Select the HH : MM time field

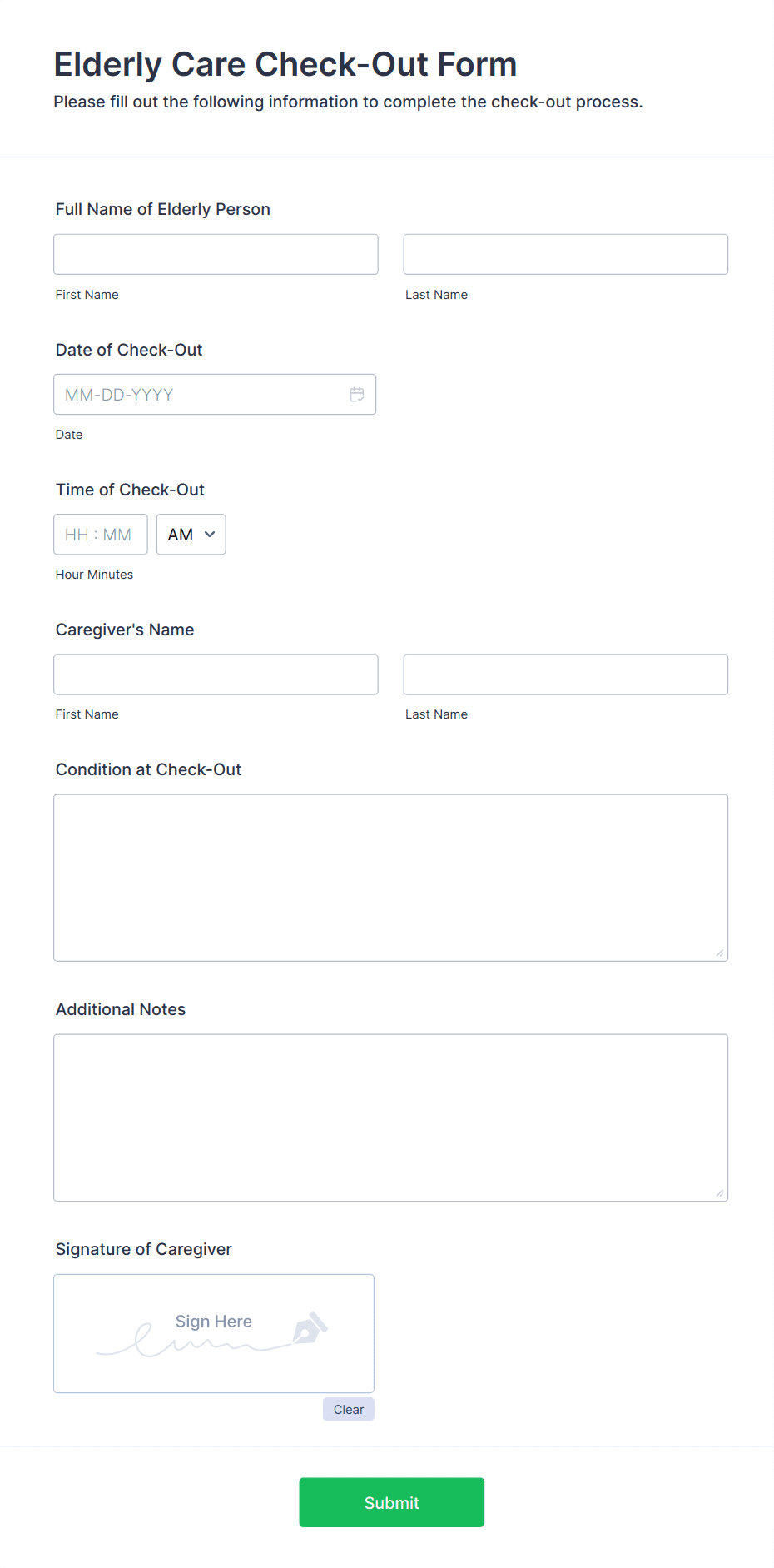(x=101, y=535)
